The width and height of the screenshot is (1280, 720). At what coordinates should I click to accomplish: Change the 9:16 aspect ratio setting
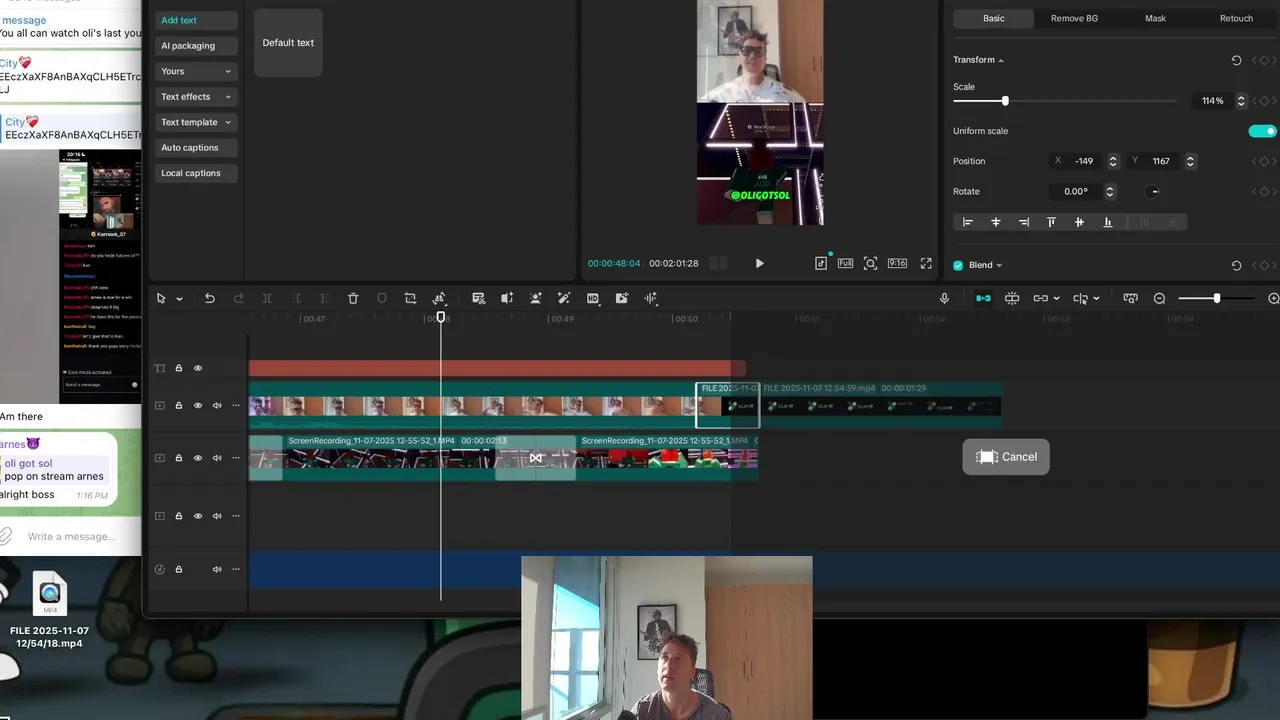(x=897, y=263)
